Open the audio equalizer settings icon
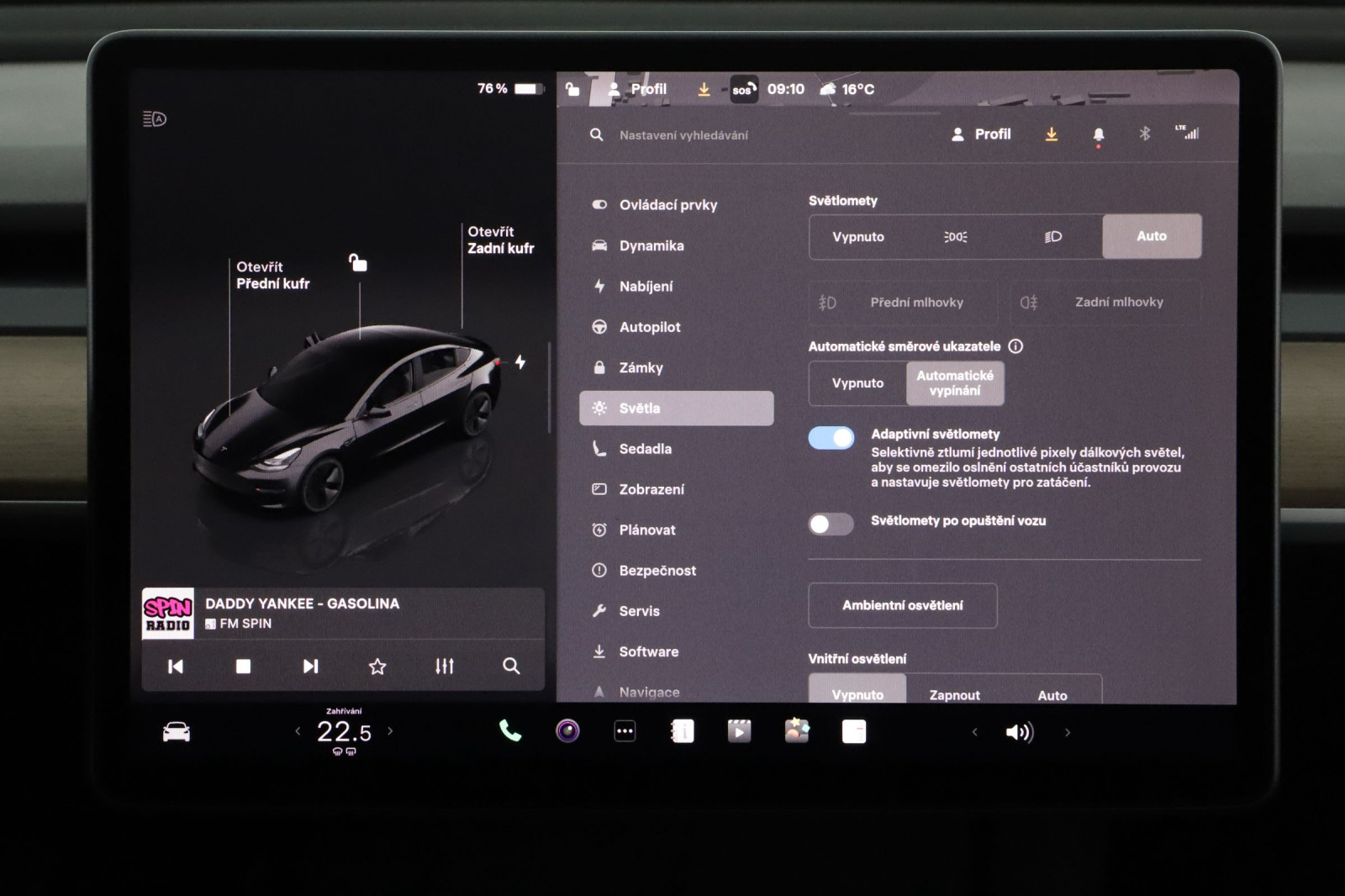Viewport: 1345px width, 896px height. 445,667
